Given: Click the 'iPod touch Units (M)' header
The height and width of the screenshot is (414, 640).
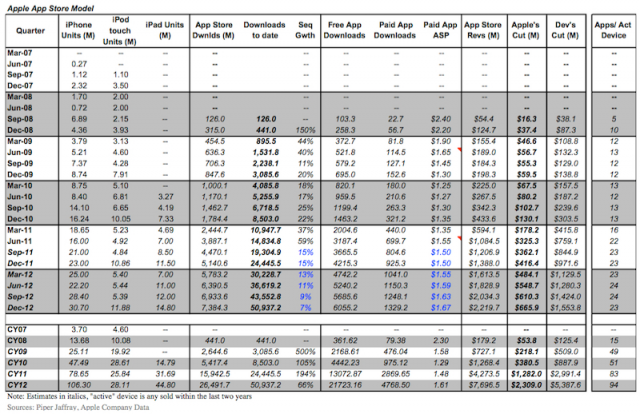Looking at the screenshot, I should tap(120, 31).
